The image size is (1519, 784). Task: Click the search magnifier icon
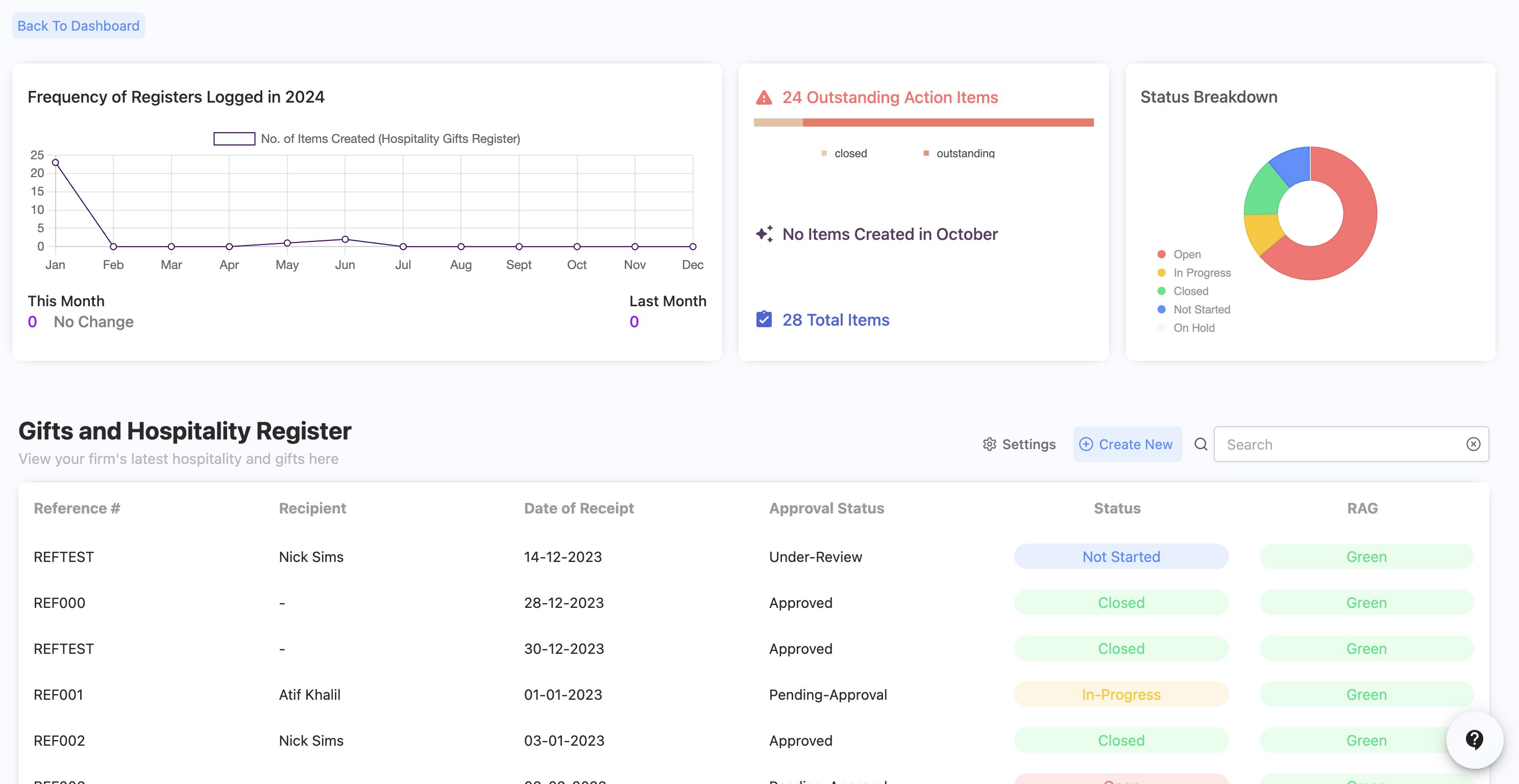pos(1200,445)
